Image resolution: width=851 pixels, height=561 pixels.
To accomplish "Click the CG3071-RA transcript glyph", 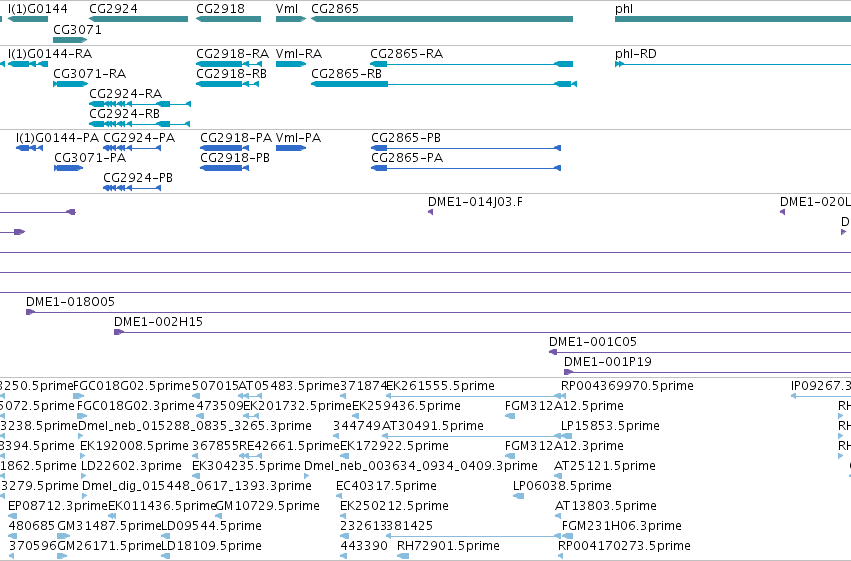I will (70, 84).
